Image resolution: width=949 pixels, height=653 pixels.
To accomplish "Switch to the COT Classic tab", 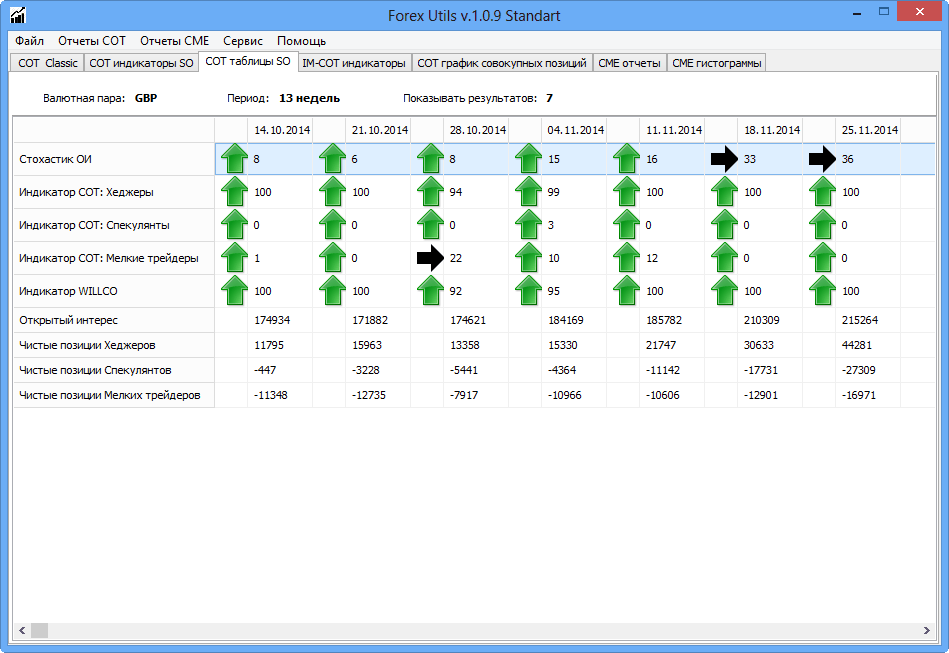I will click(48, 63).
